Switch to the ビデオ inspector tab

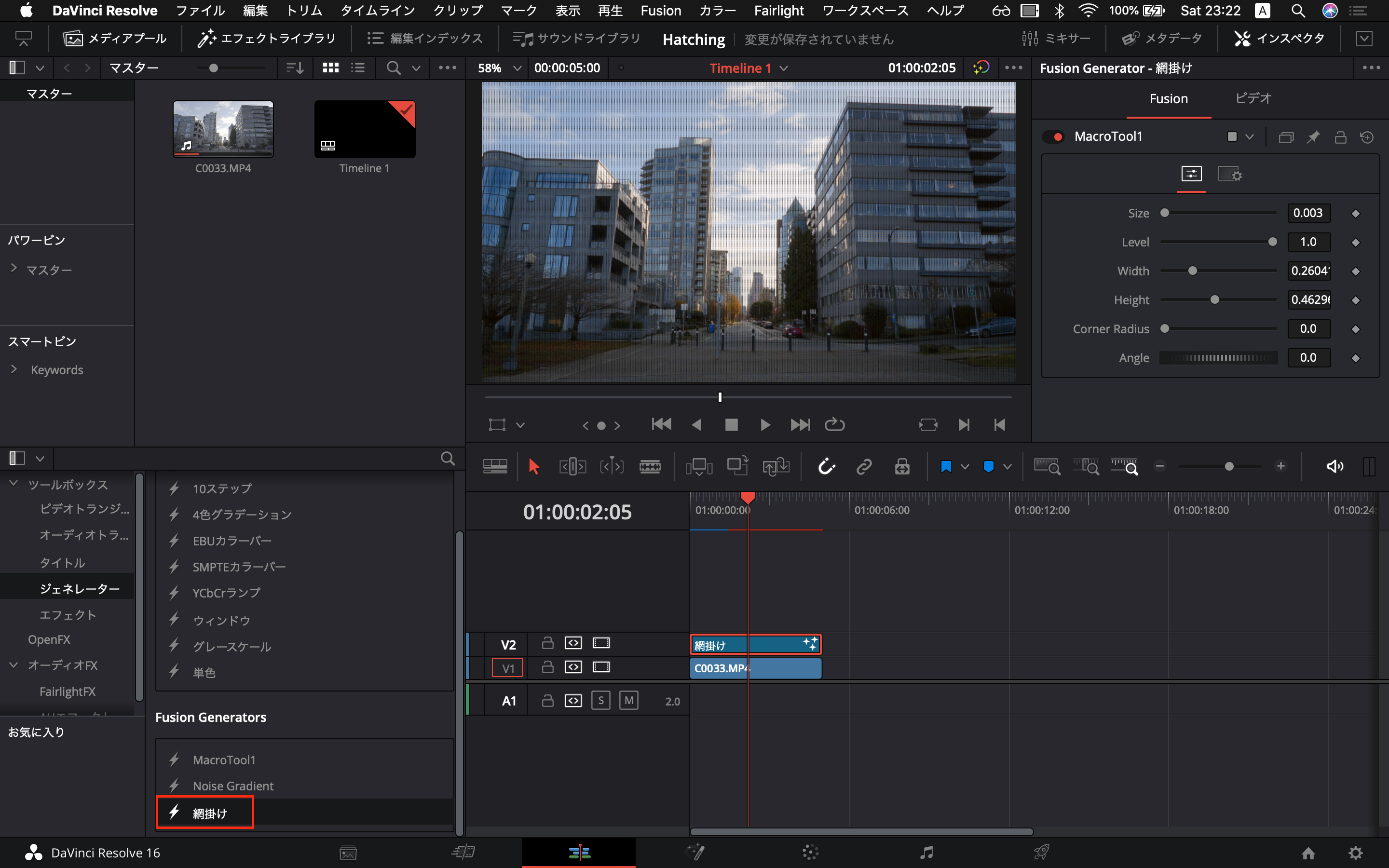(x=1253, y=98)
